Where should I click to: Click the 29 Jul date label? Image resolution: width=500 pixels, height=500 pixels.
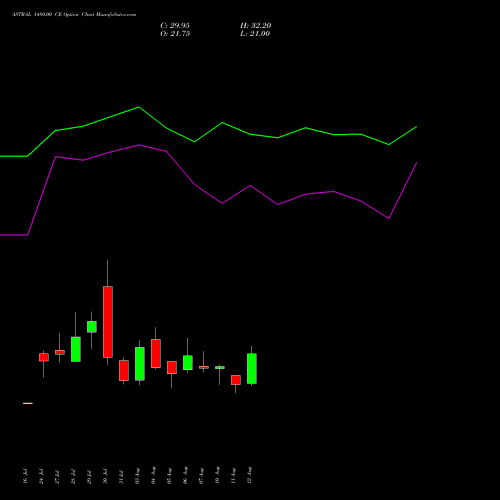[x=89, y=476]
